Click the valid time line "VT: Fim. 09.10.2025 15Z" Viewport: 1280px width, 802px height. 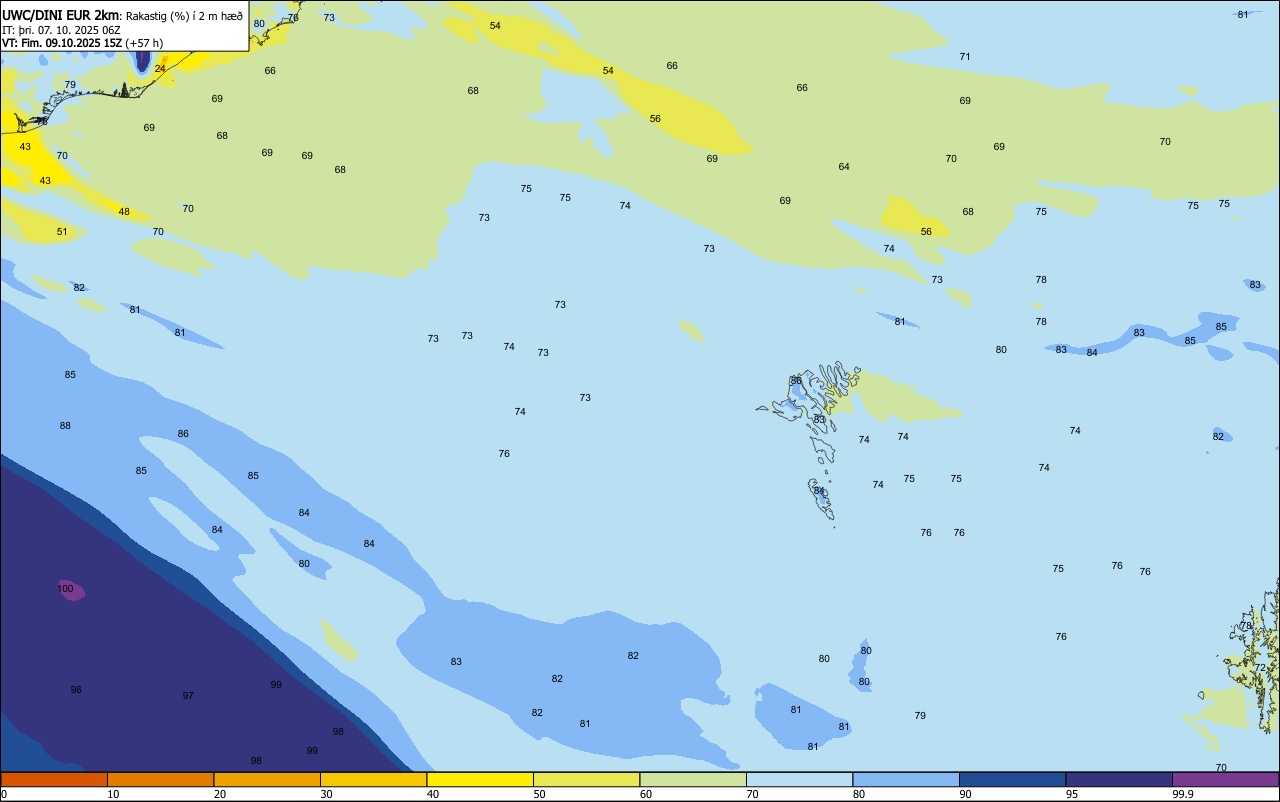62,43
